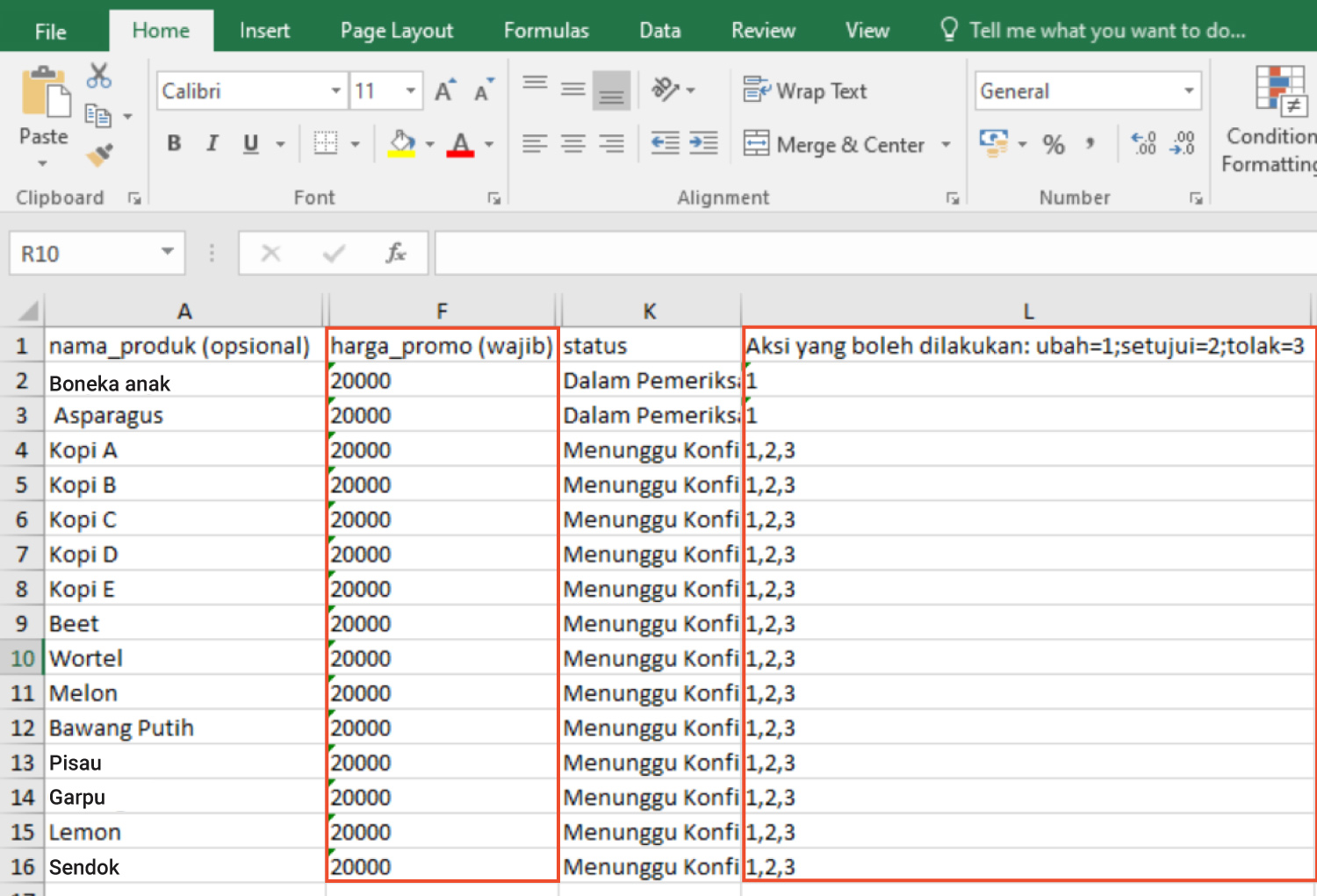Click the Increase Decimal icon
1317x896 pixels.
tap(1144, 143)
